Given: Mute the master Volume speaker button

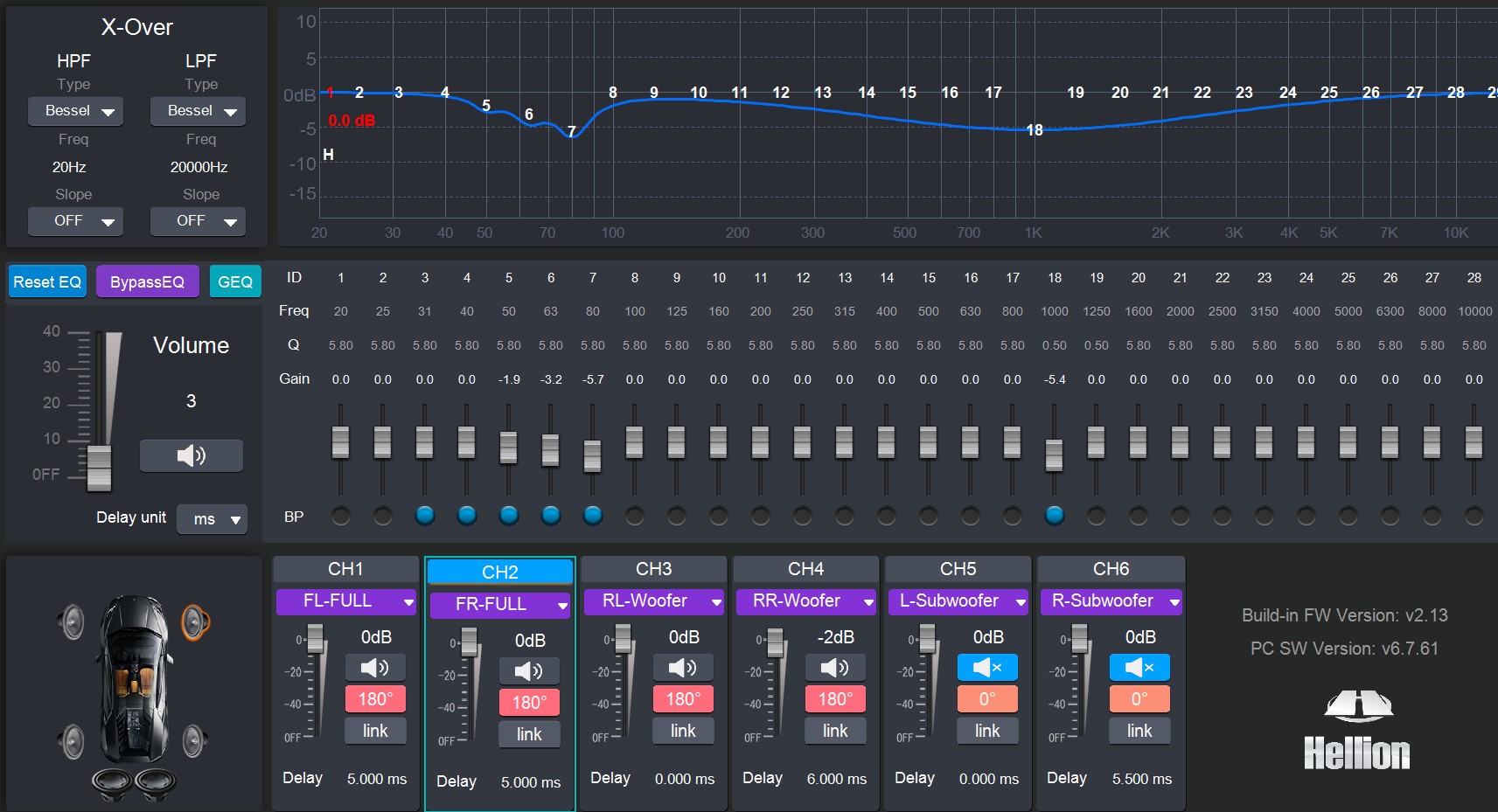Looking at the screenshot, I should (x=191, y=455).
